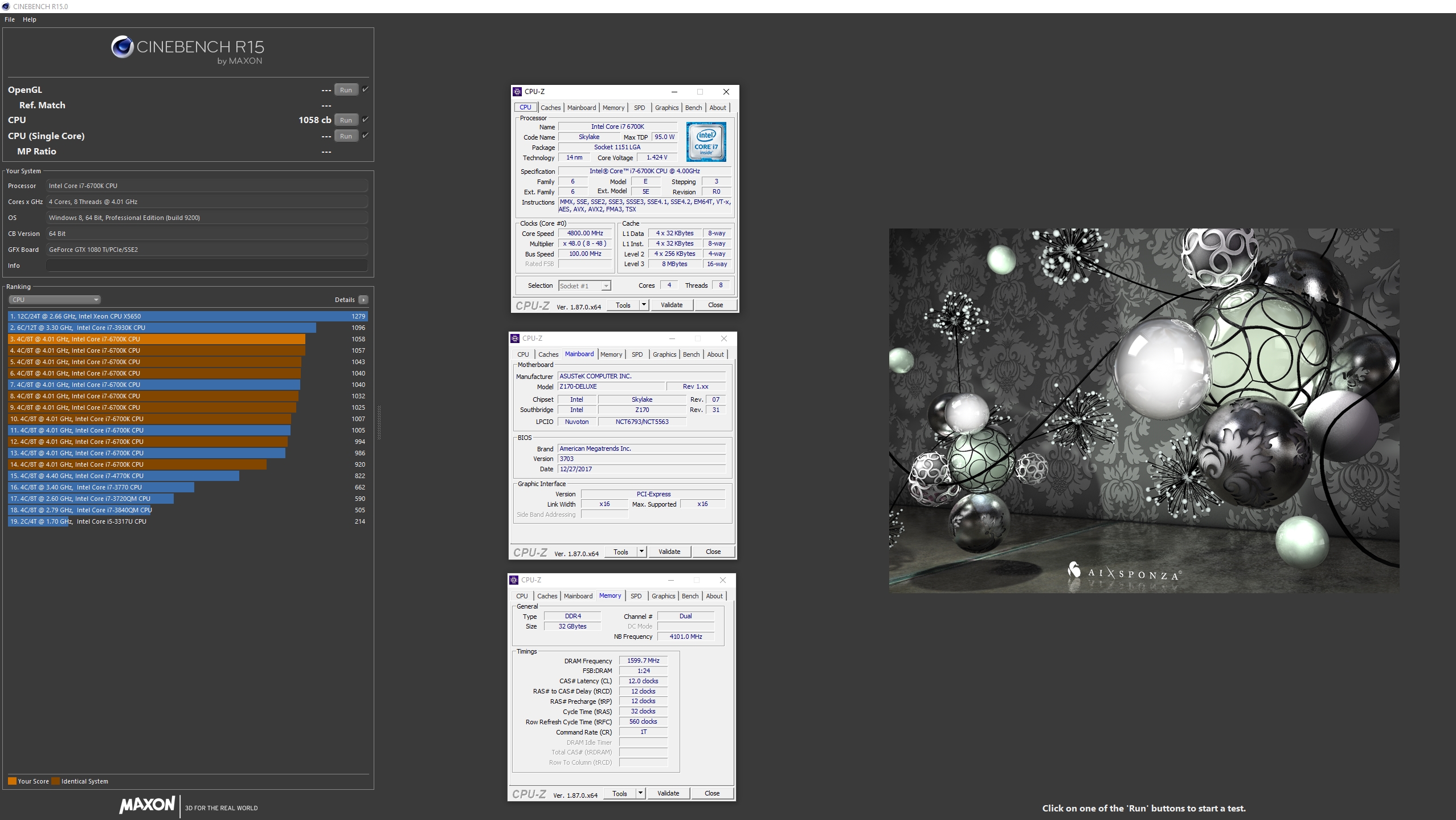
Task: Click Validate in Mainboard CPU-Z window
Action: coord(669,552)
